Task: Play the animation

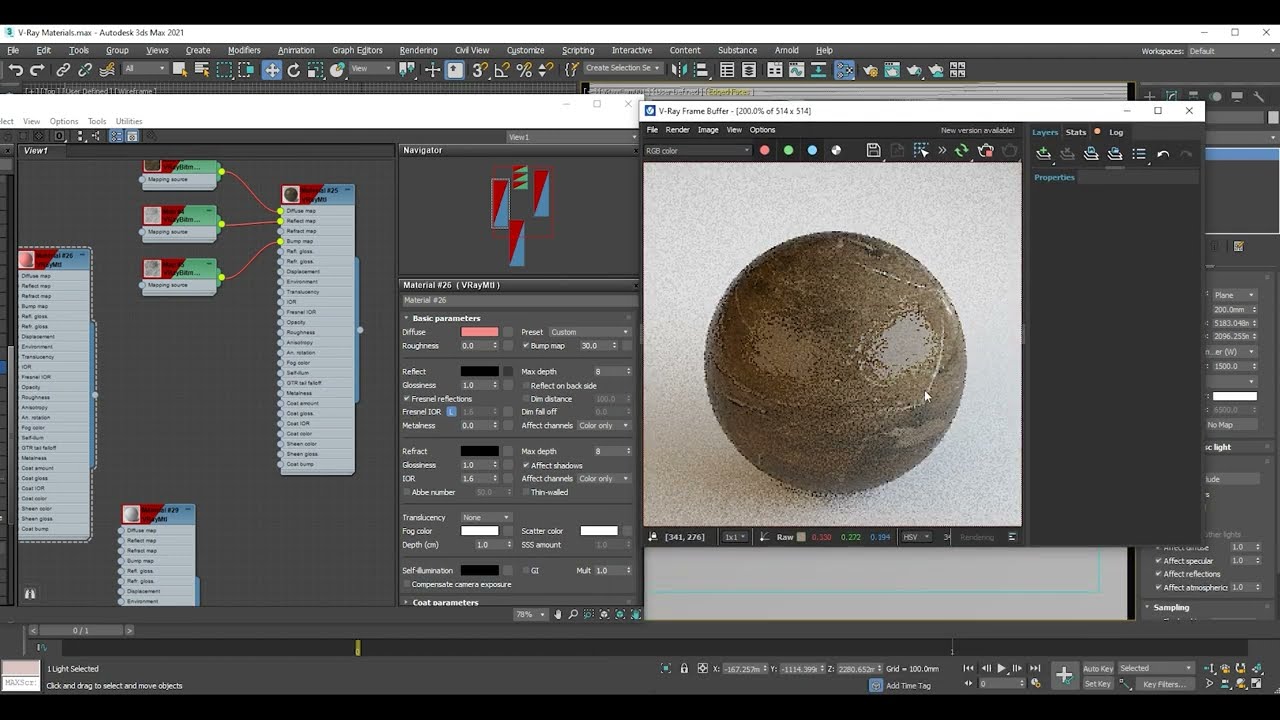Action: 1001,668
